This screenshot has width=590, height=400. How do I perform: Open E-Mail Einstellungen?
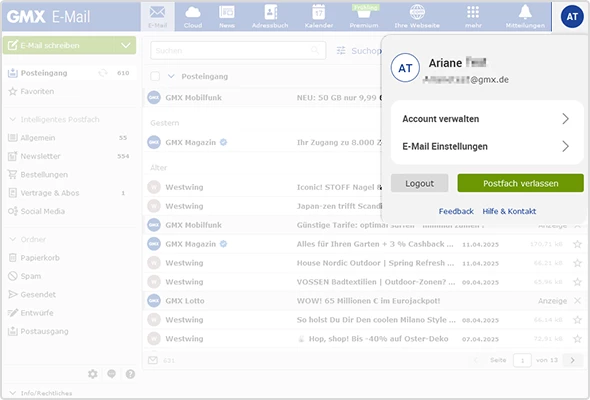pyautogui.click(x=487, y=146)
